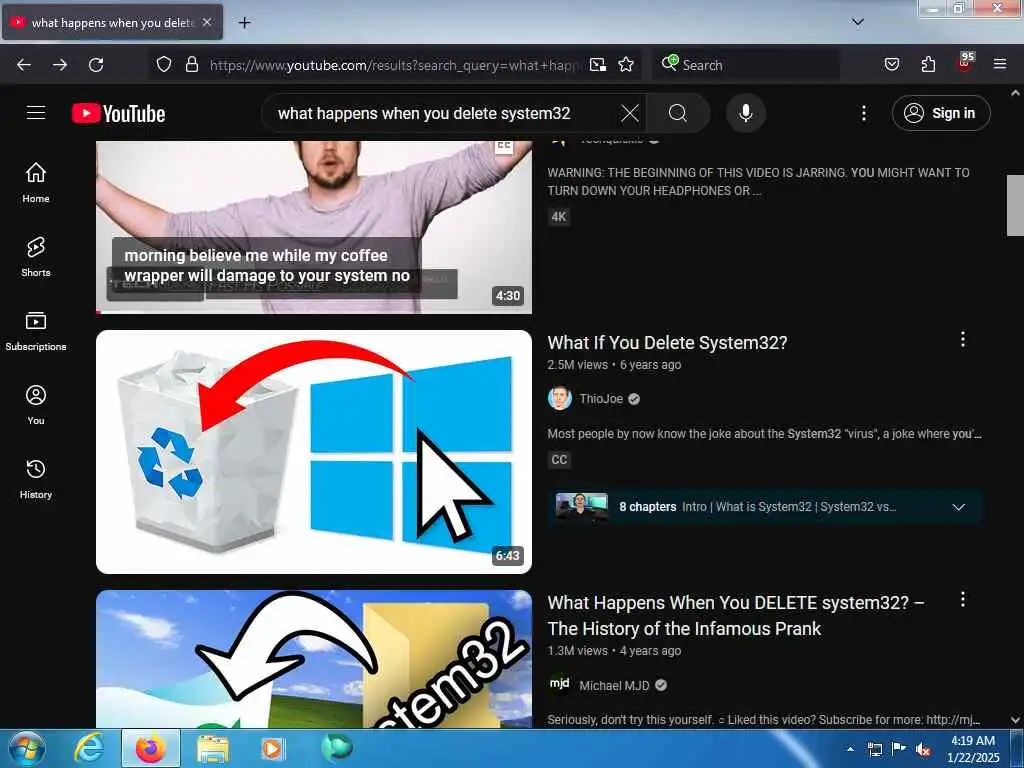Screen dimensions: 1024x768
Task: Open Shorts in the sidebar
Action: click(36, 257)
